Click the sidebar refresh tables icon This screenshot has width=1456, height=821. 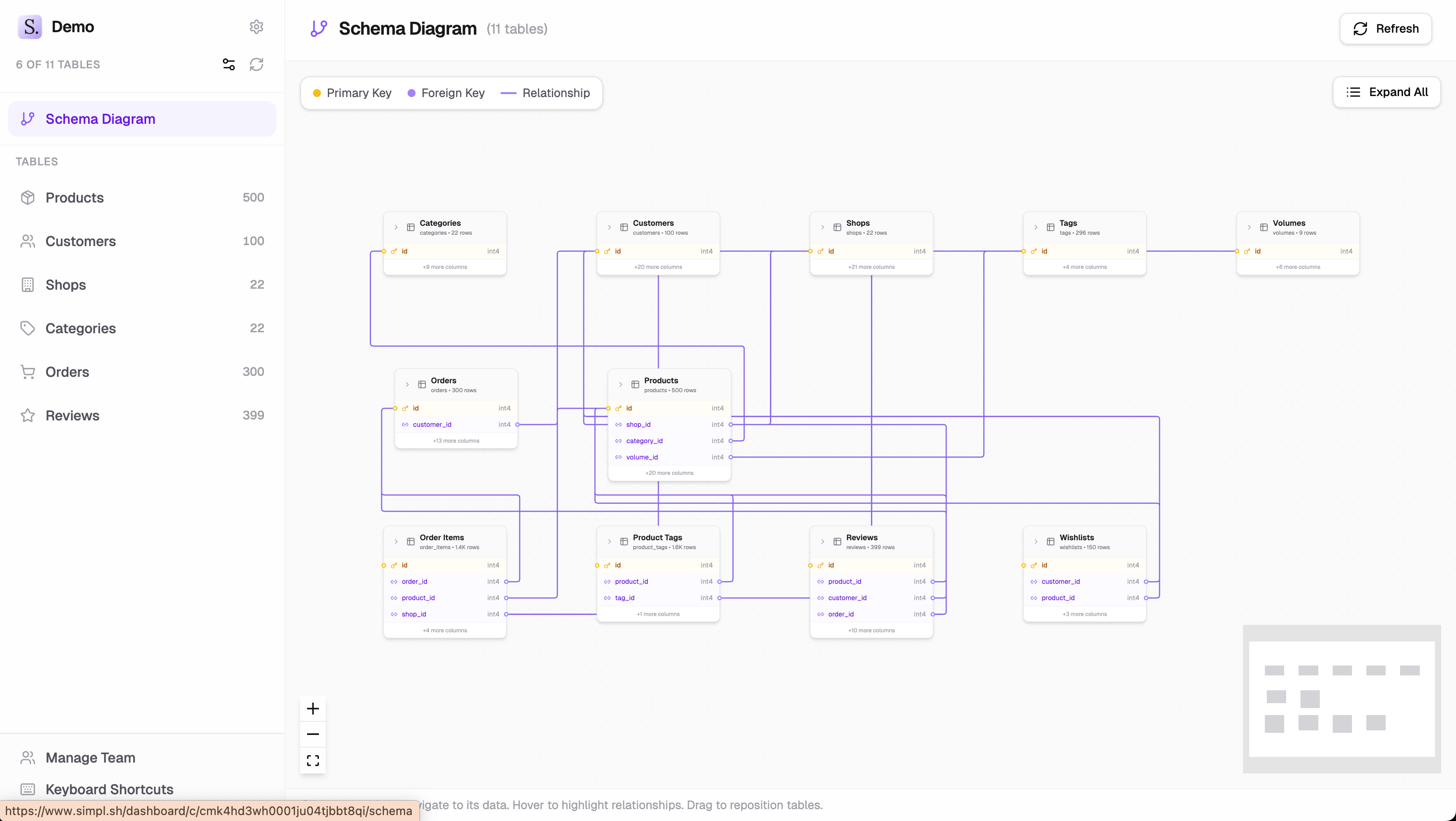256,64
